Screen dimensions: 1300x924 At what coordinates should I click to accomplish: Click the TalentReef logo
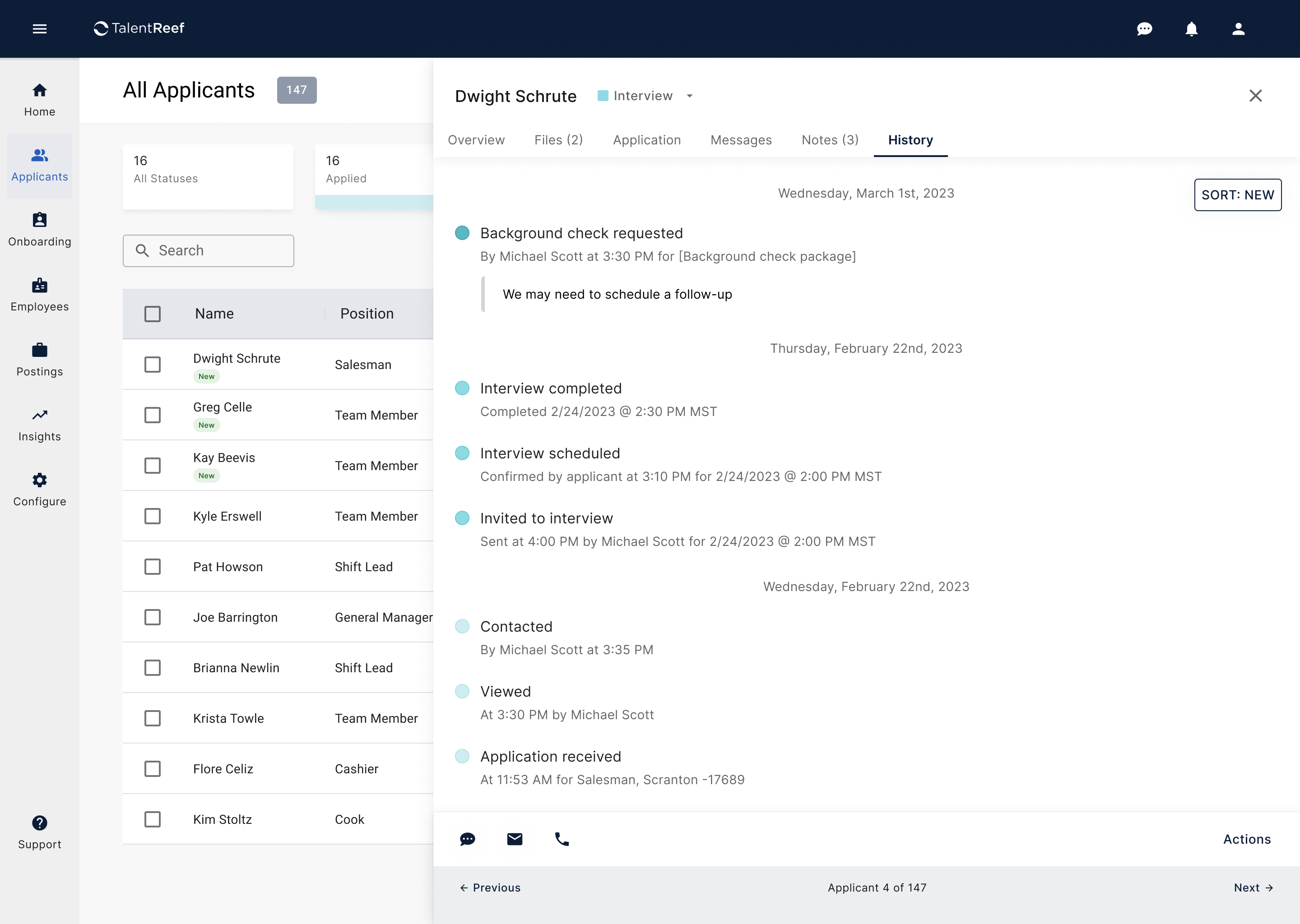[139, 28]
